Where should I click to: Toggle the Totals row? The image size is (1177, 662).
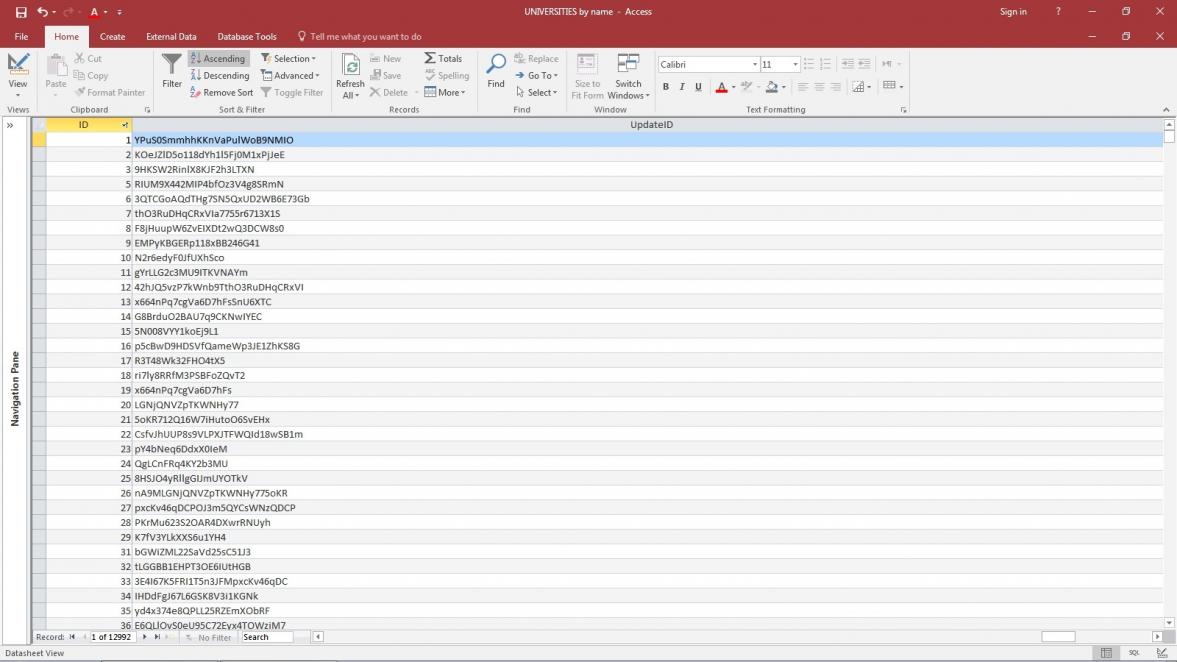443,59
